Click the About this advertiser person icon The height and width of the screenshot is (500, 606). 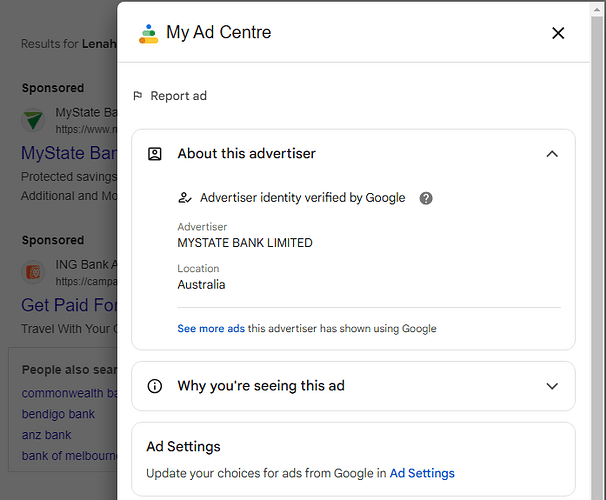155,154
